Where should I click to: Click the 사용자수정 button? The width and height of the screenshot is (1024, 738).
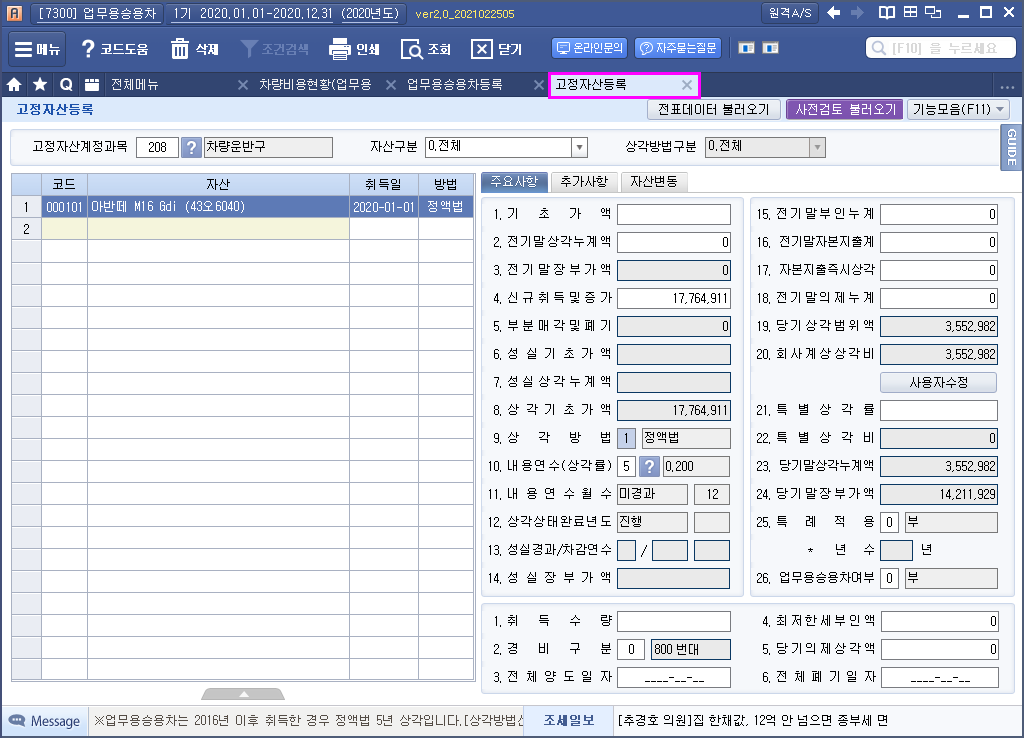938,382
